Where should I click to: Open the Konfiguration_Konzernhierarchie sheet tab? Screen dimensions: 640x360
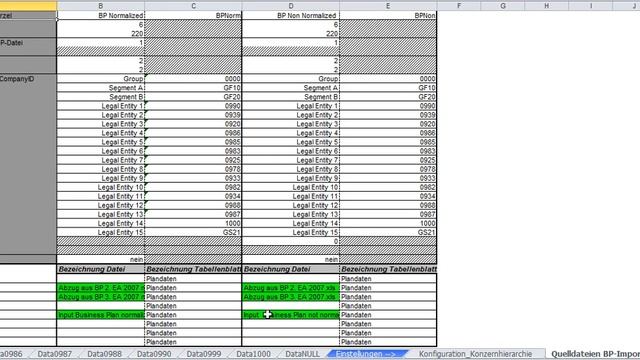coord(476,354)
